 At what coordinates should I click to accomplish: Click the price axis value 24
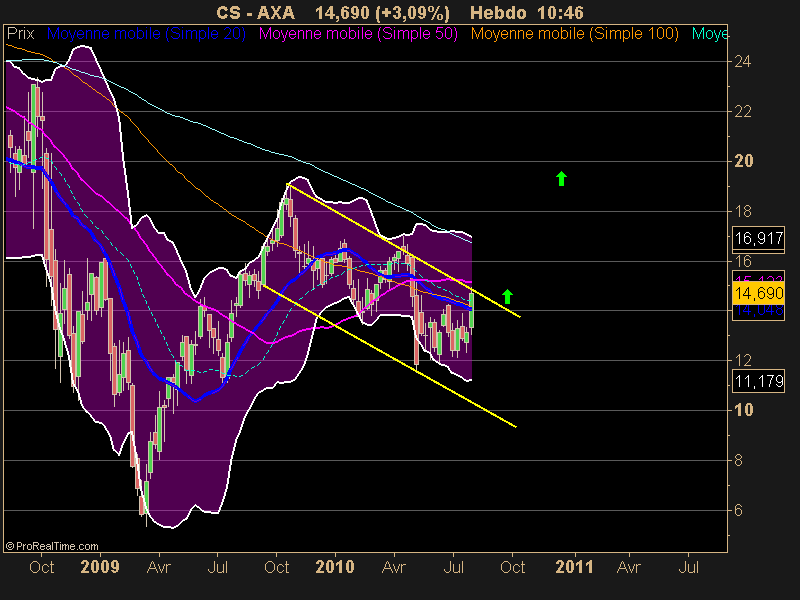[742, 61]
